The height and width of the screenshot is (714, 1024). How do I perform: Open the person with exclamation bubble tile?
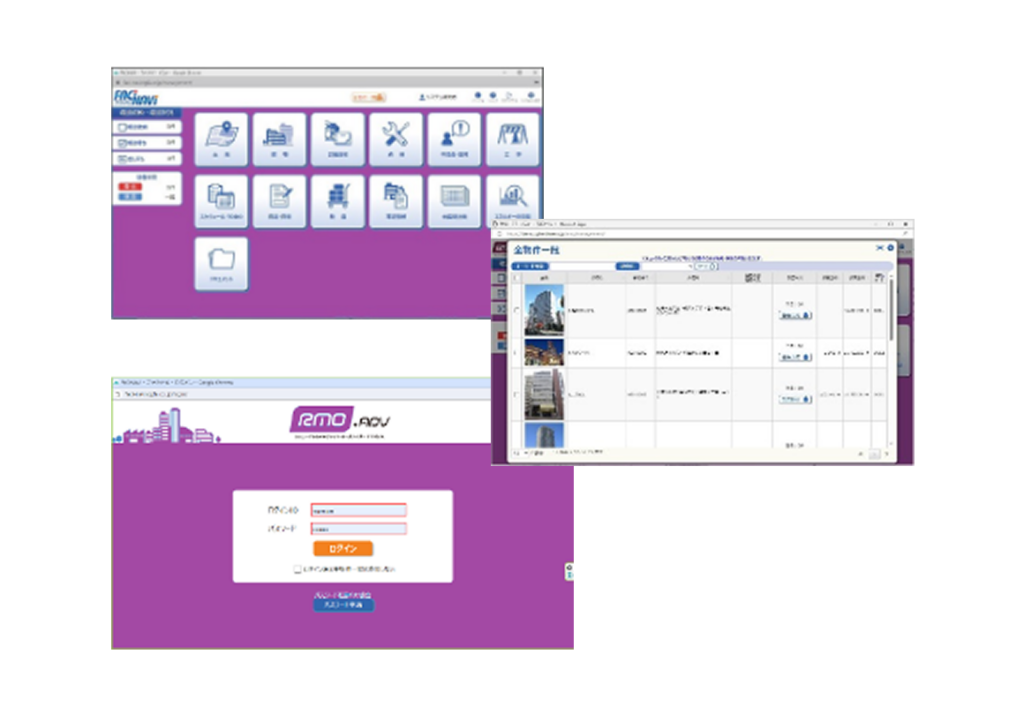coord(455,140)
